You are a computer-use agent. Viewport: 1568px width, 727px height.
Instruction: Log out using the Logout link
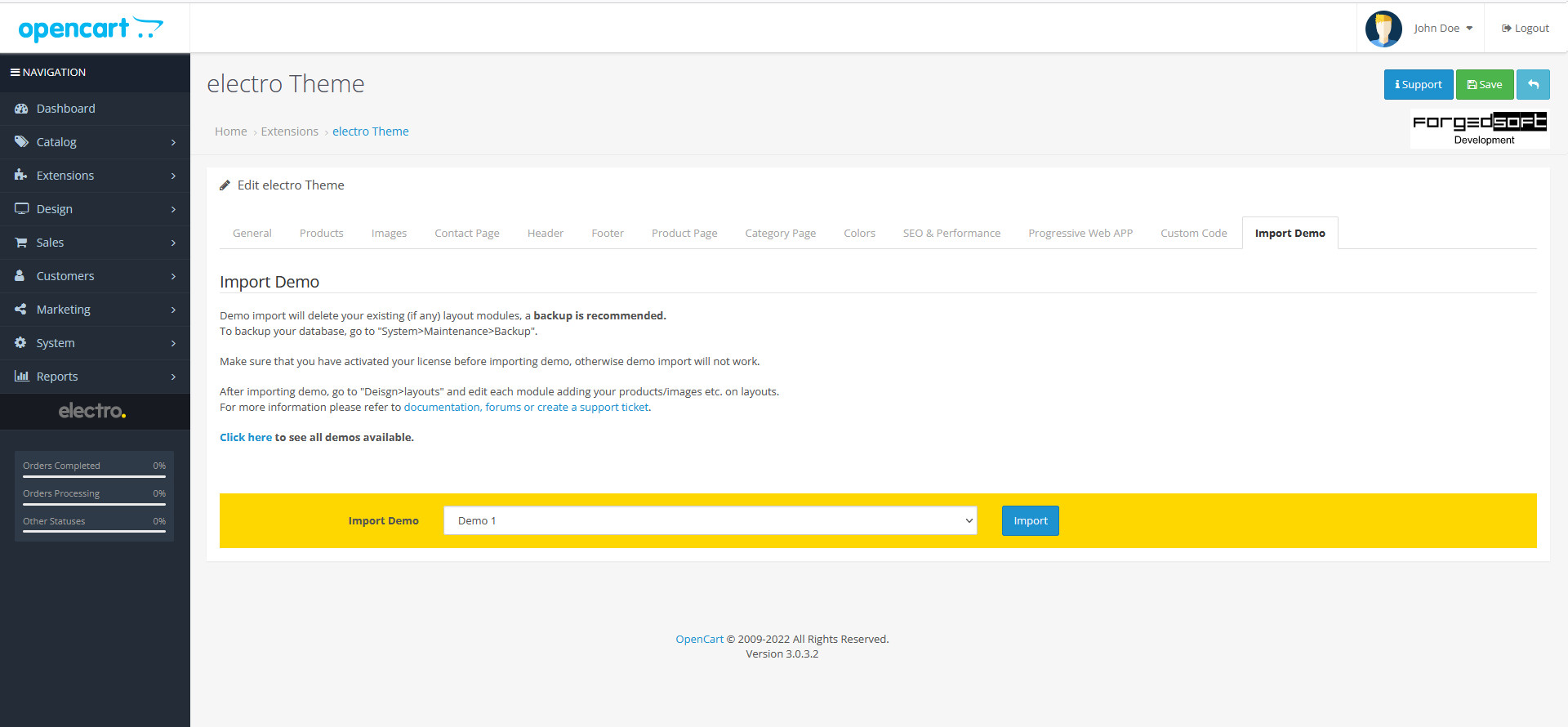(x=1525, y=29)
